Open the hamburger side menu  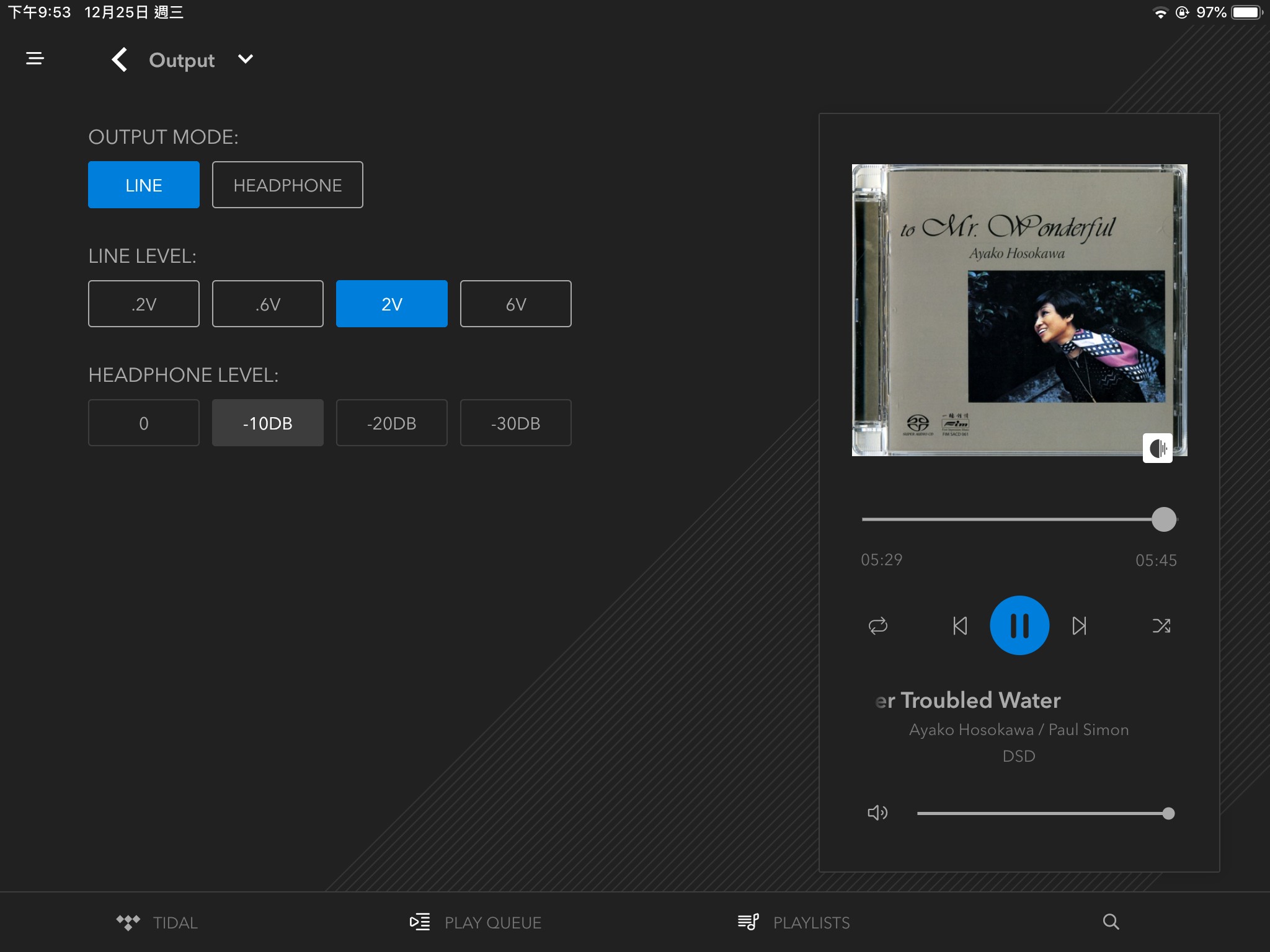(35, 58)
